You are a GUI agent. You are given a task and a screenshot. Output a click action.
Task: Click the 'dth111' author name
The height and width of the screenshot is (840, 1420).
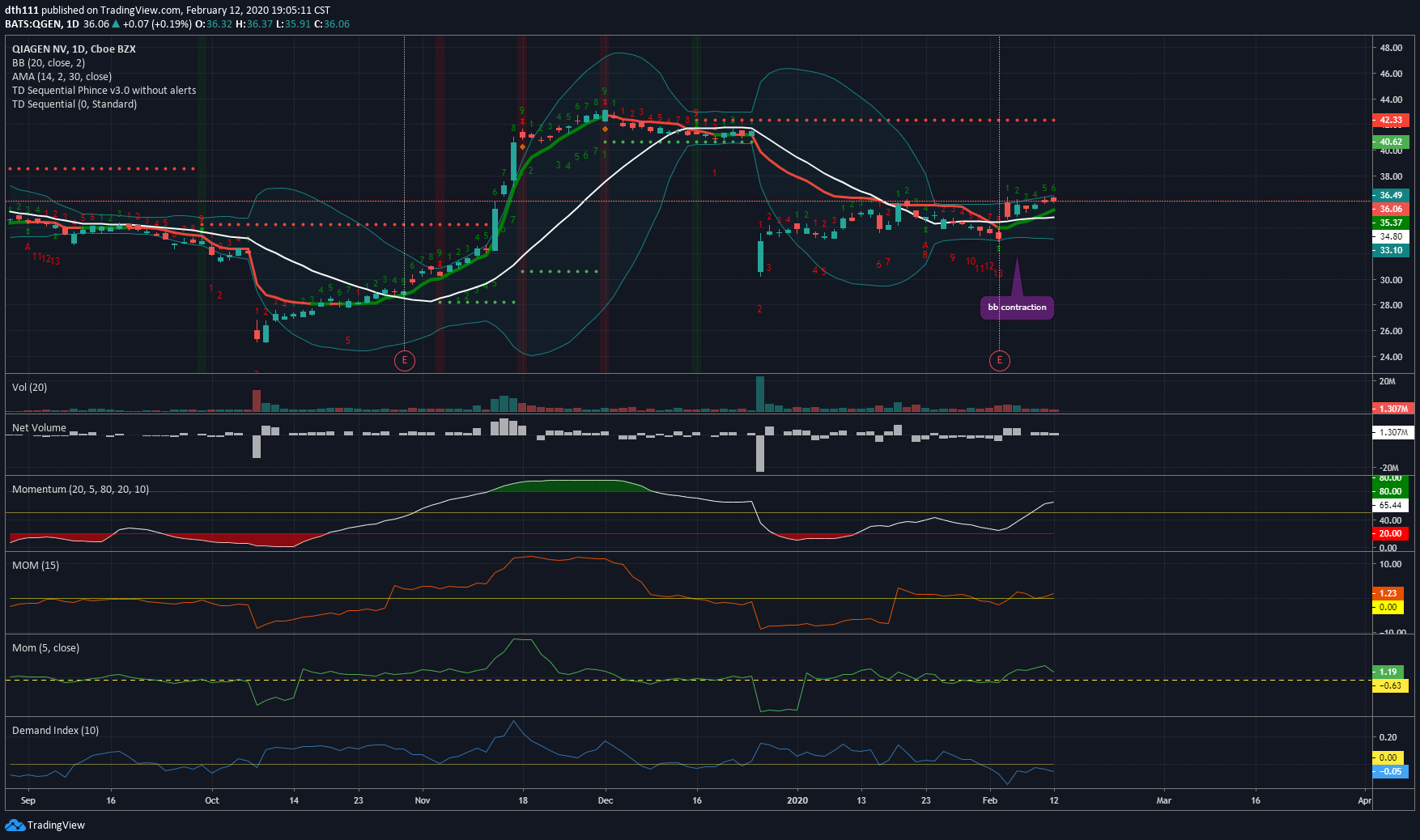22,11
